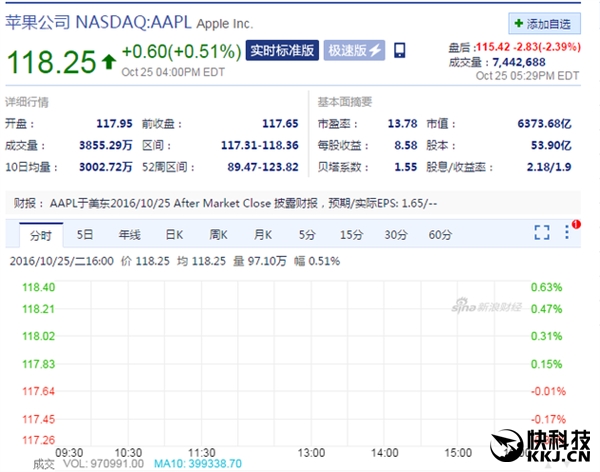Click the 添加自选 add-to-watchlist button
The height and width of the screenshot is (472, 600).
tap(545, 22)
